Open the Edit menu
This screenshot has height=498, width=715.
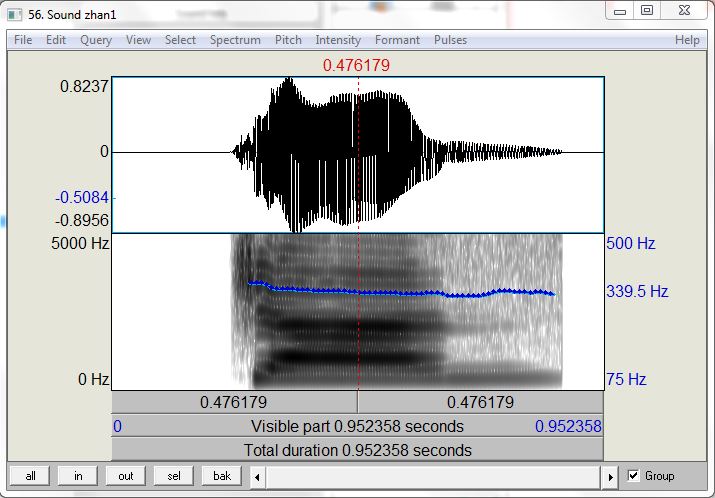click(56, 40)
